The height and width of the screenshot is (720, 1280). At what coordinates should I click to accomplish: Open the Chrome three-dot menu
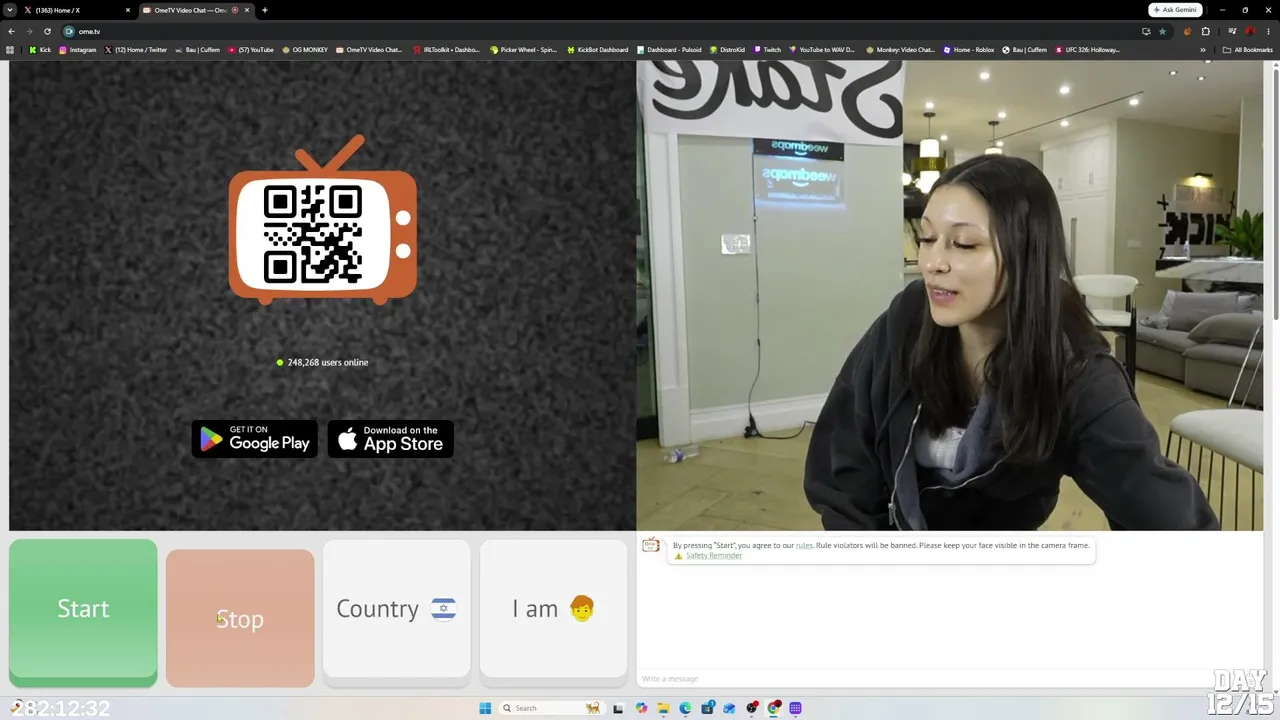(x=1268, y=31)
